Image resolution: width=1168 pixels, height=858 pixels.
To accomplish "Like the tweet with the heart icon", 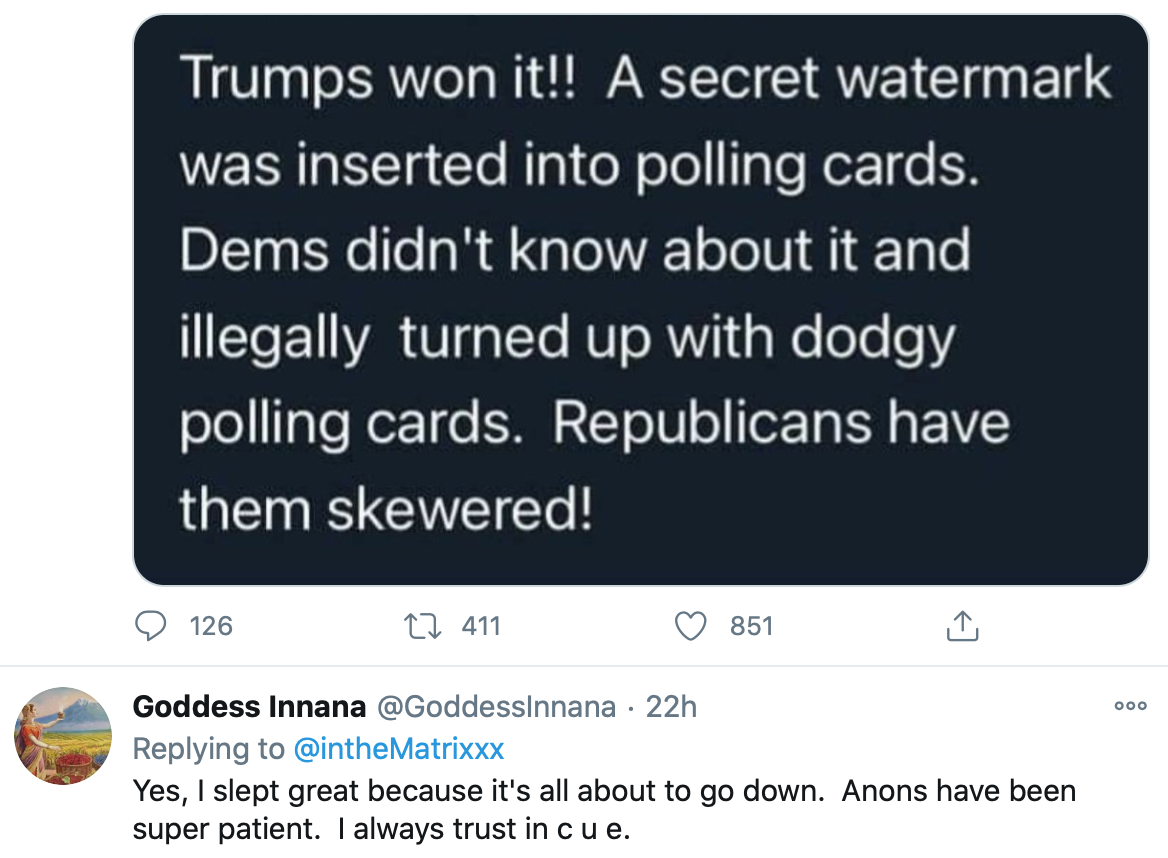I will pyautogui.click(x=690, y=626).
